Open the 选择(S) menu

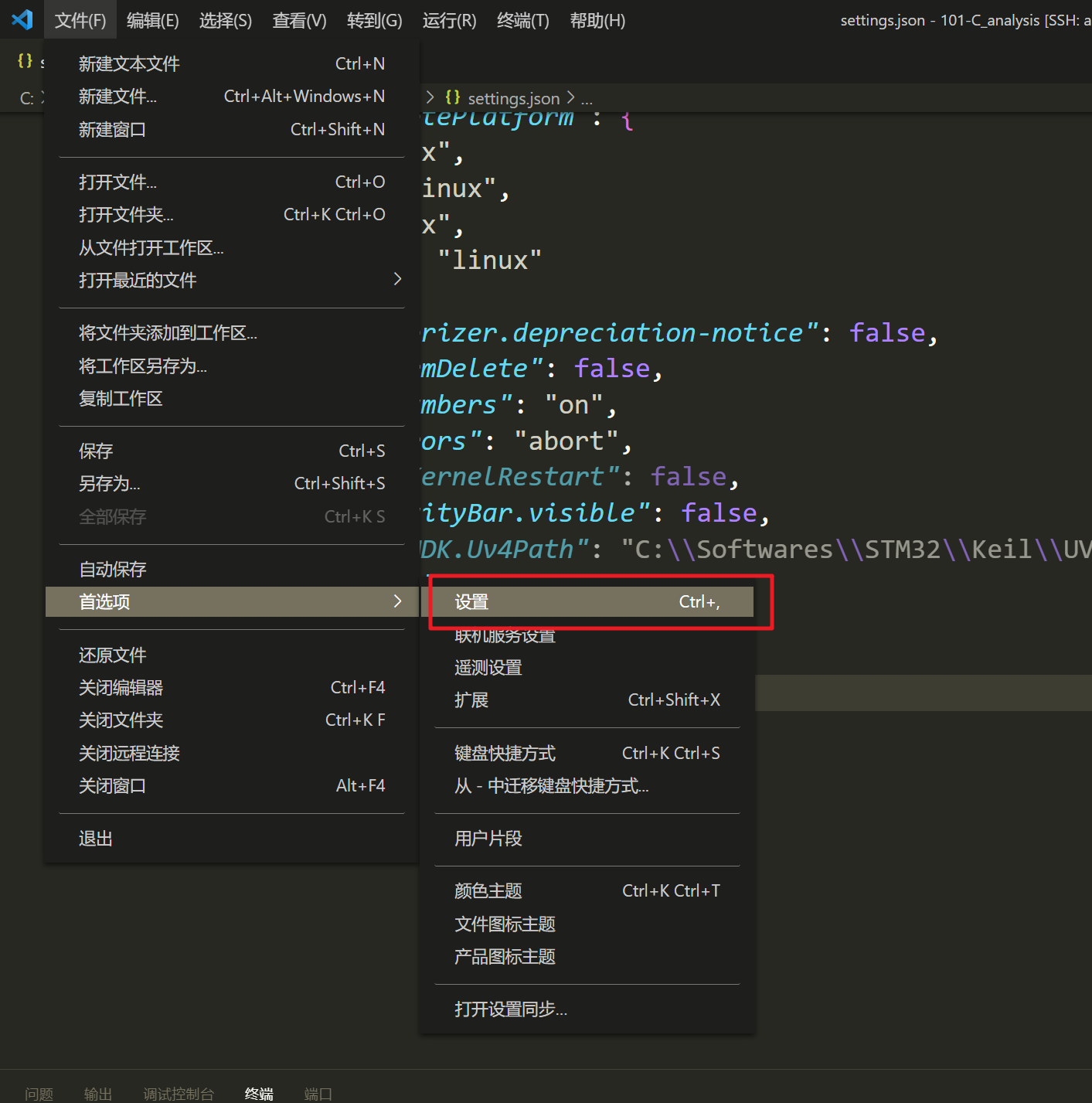[226, 20]
